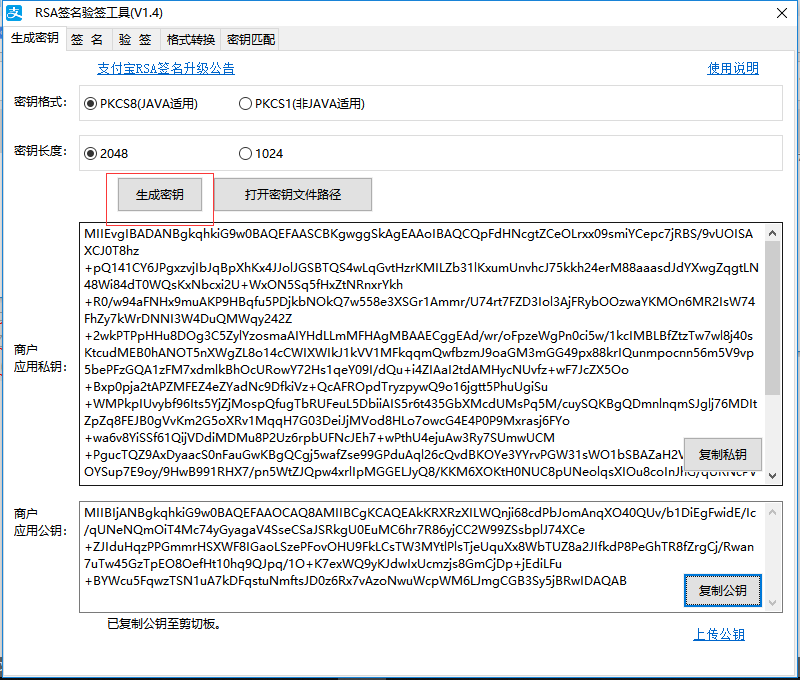Open the 使用说明 link
This screenshot has height=680, width=800.
click(x=733, y=68)
